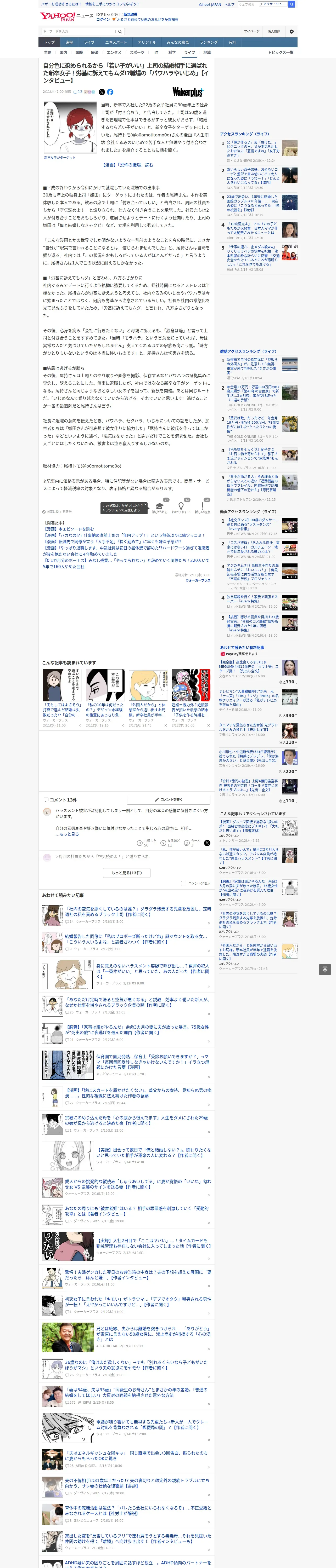
Task: Click the ログイン link
Action: 103,20
